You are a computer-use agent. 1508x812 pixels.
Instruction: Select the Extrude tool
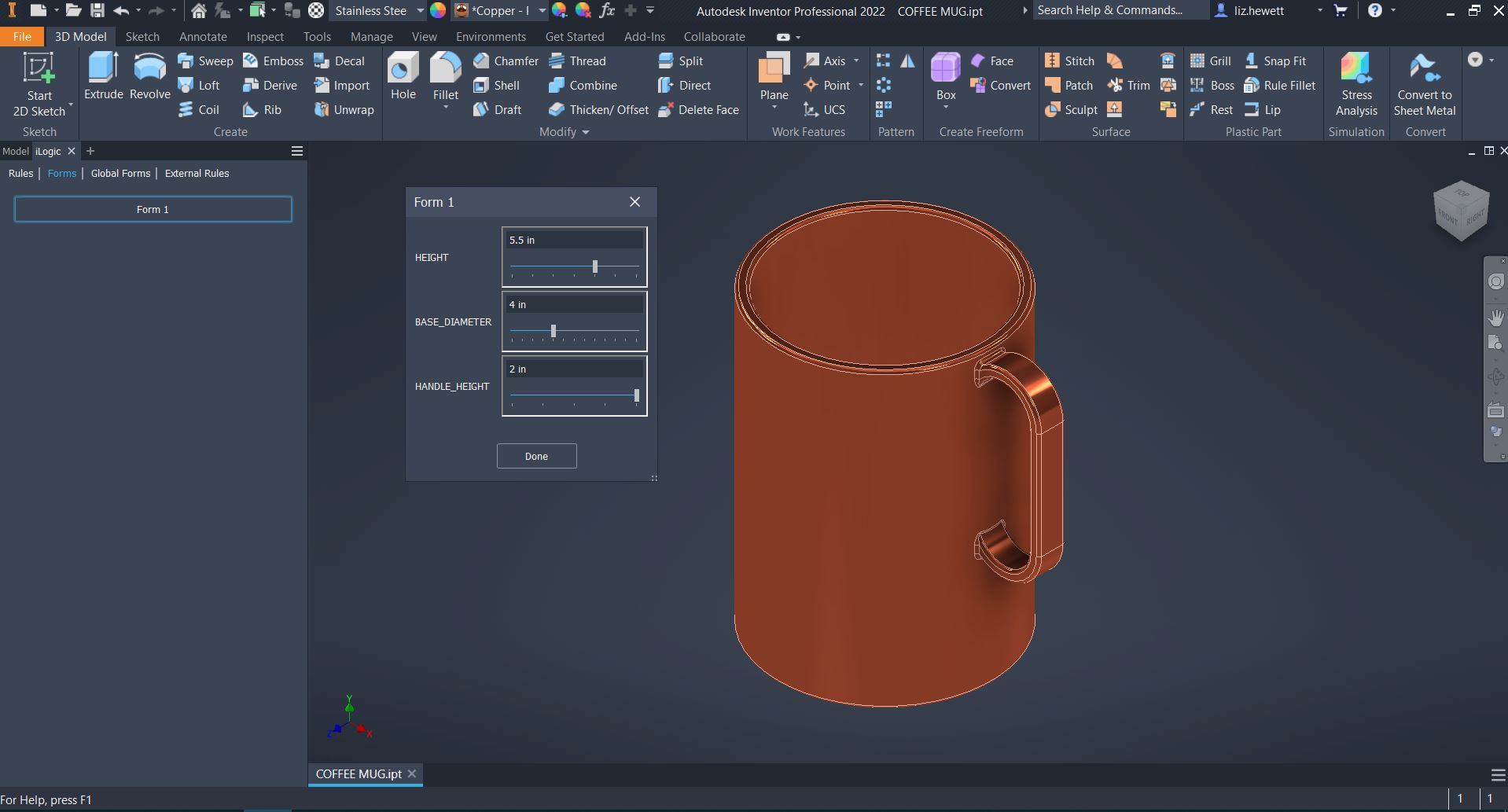point(103,76)
